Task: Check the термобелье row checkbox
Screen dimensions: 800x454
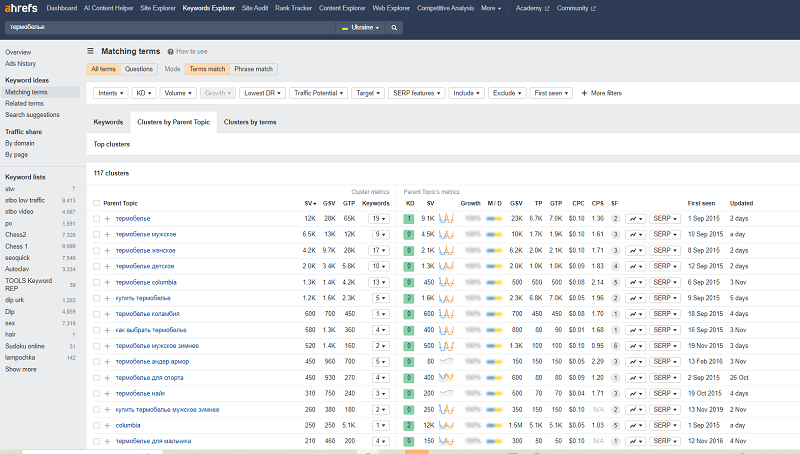Action: [x=96, y=219]
